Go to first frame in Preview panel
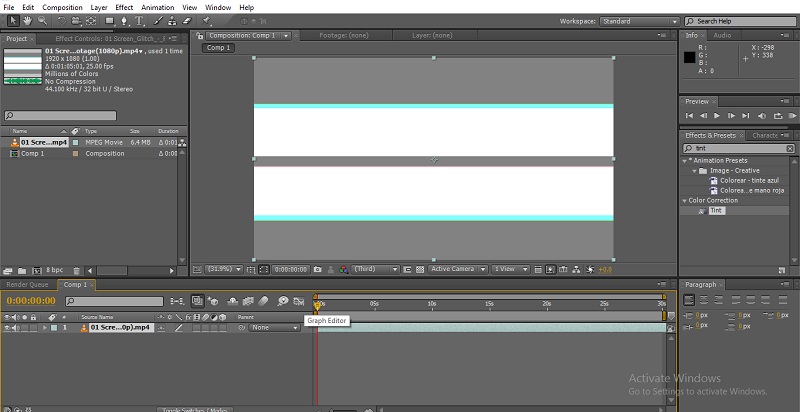 pyautogui.click(x=689, y=116)
